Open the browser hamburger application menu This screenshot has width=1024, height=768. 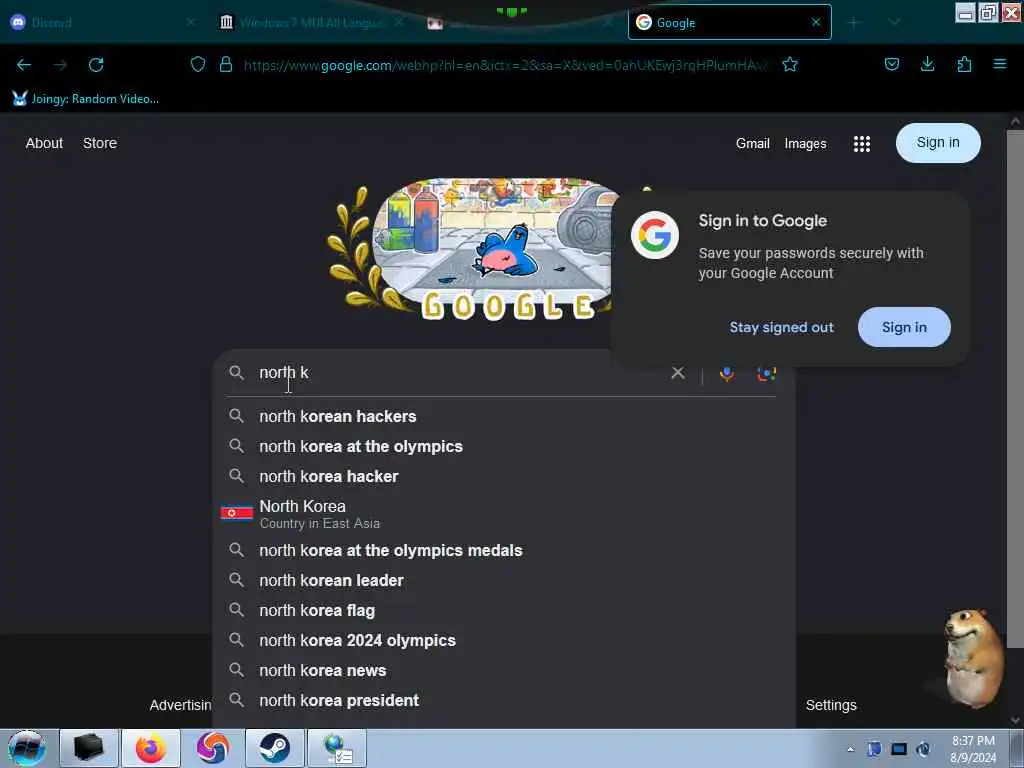click(1000, 64)
